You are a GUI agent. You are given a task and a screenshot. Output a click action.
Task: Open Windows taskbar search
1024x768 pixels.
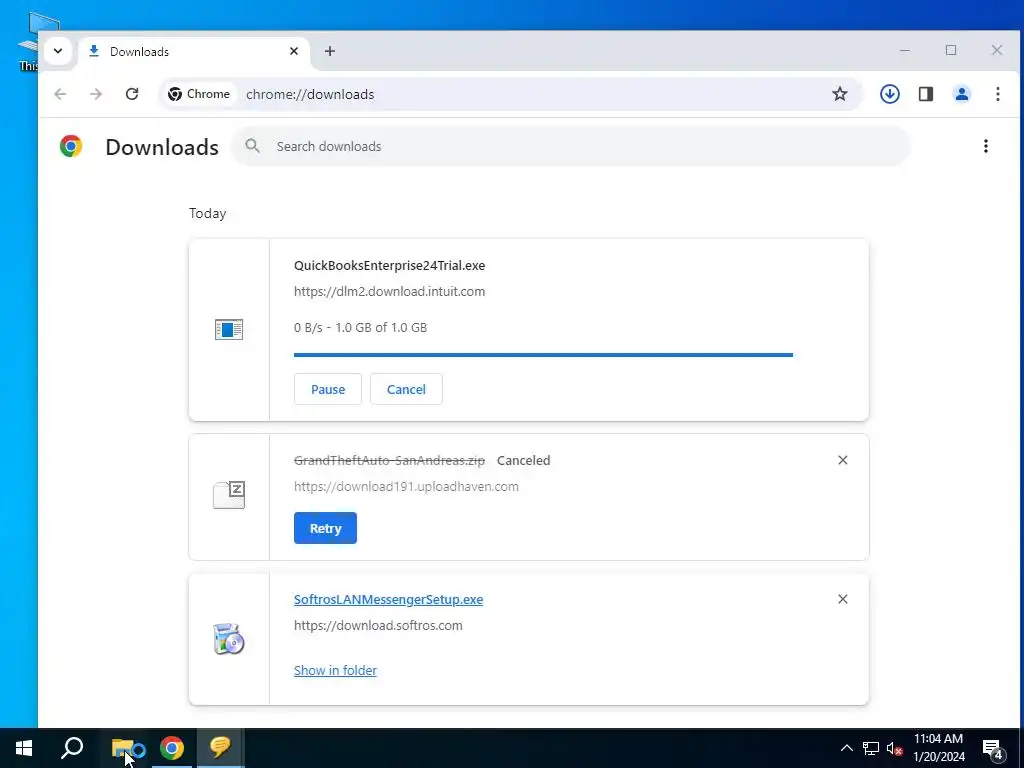click(72, 748)
